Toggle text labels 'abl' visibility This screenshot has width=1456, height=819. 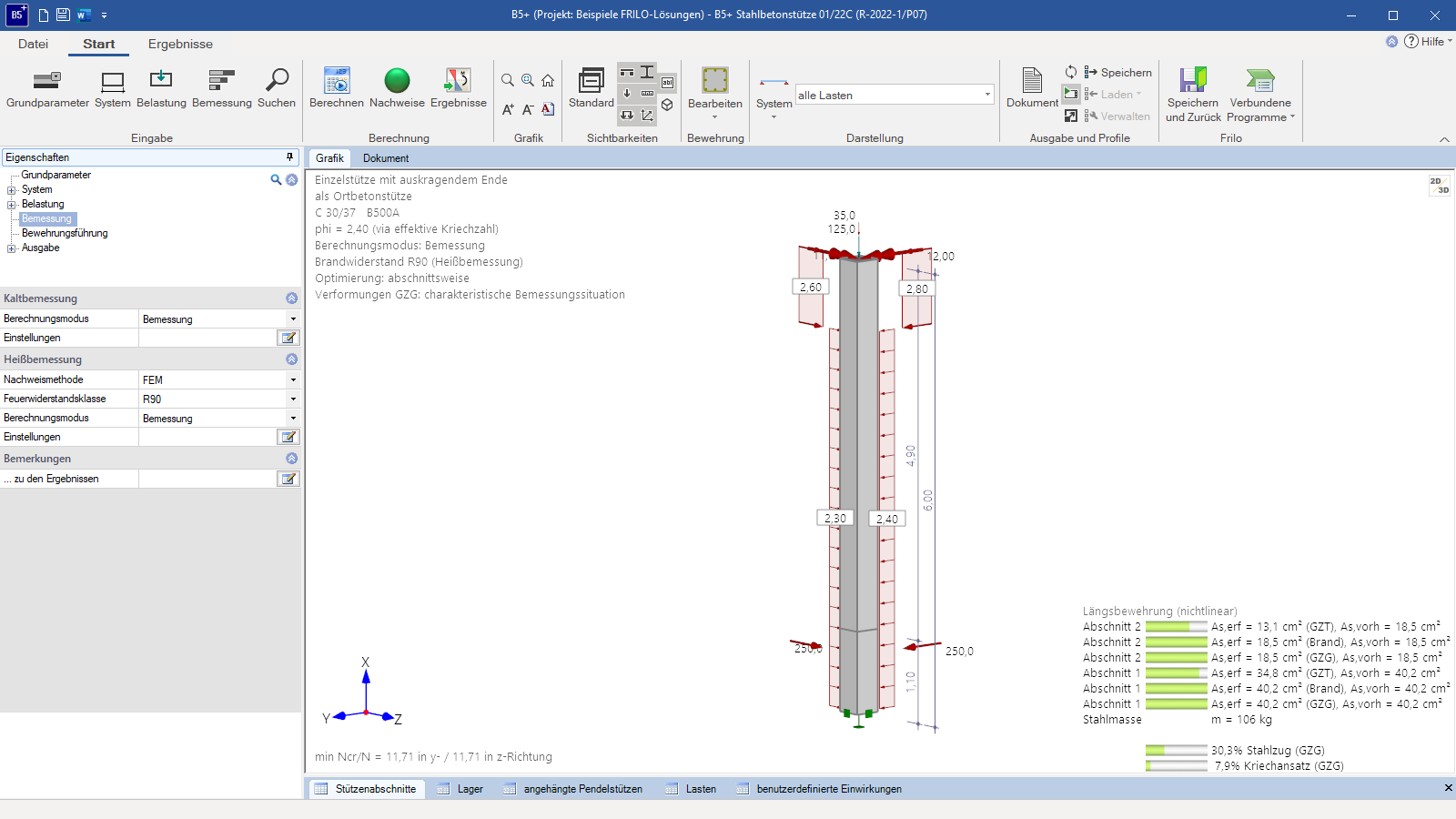point(667,83)
